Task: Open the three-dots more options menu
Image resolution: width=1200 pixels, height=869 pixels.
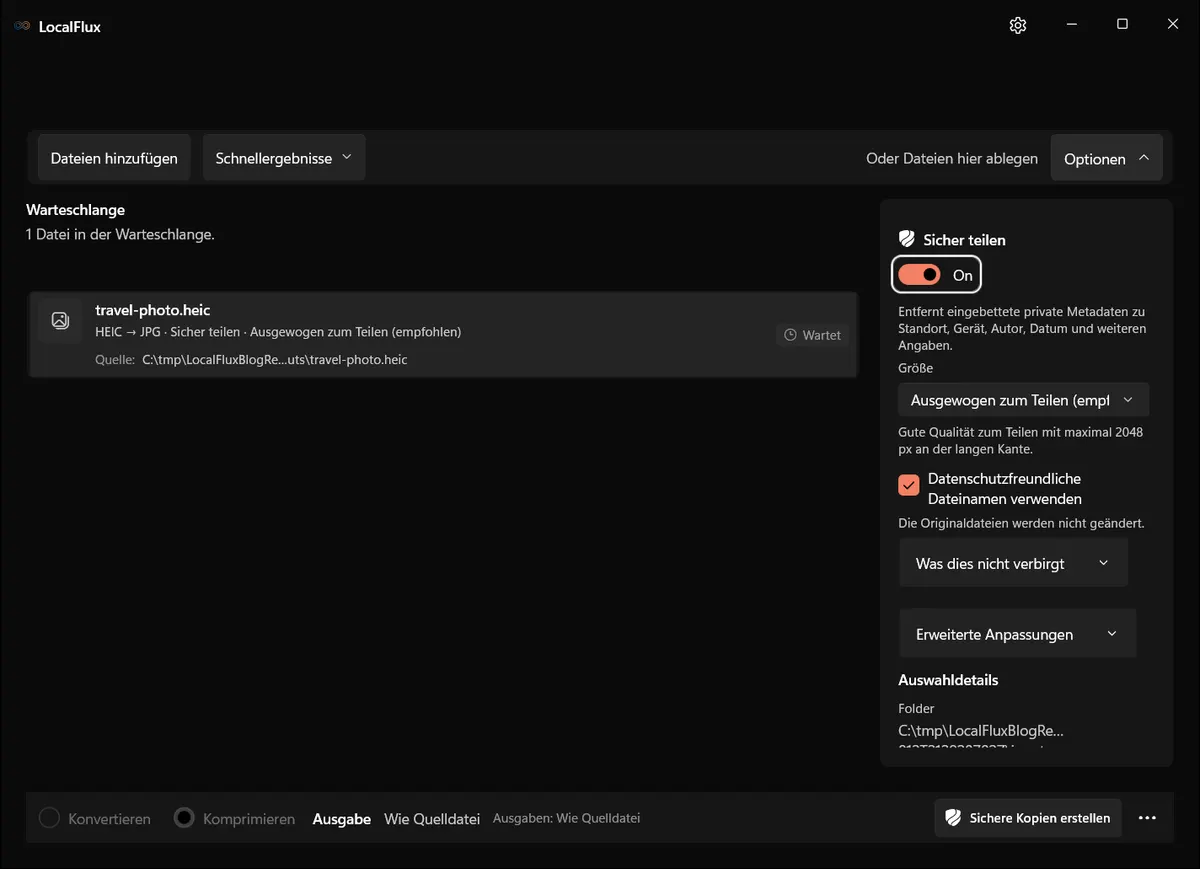Action: [x=1147, y=818]
